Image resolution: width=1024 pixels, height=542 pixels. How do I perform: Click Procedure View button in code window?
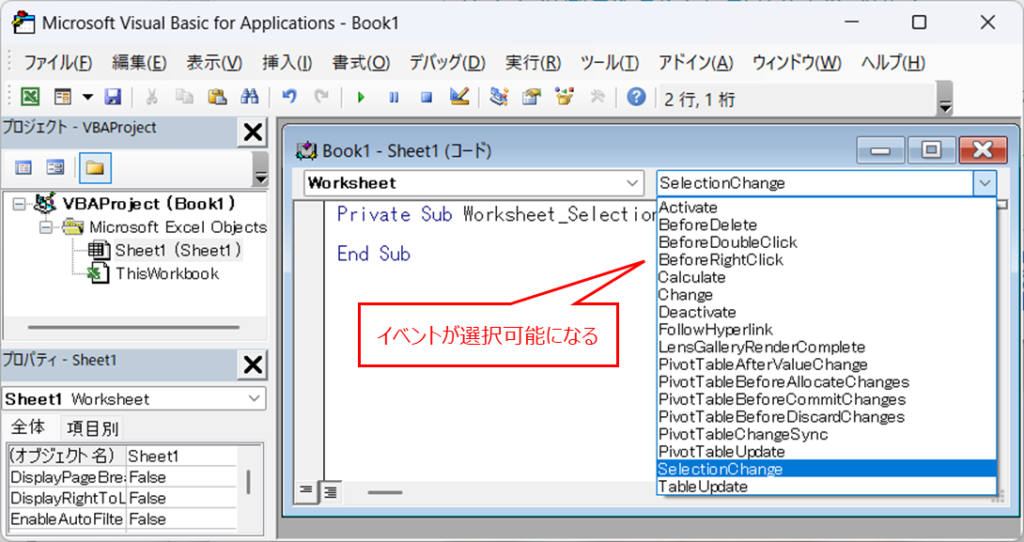306,491
